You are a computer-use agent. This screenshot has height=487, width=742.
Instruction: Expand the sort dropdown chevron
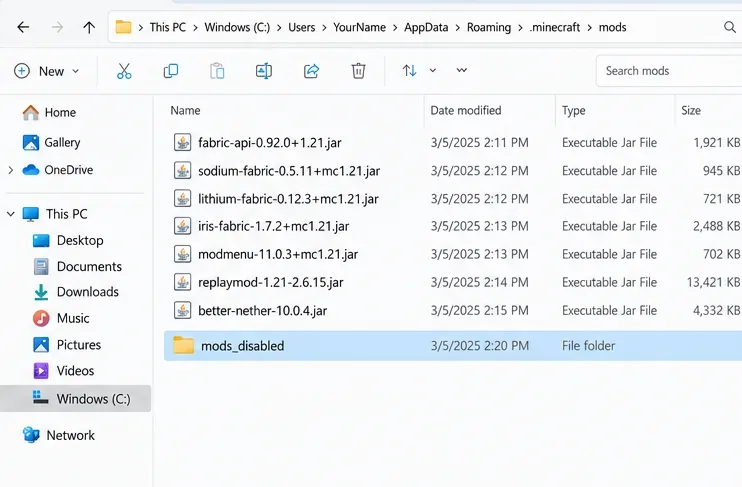[x=433, y=71]
